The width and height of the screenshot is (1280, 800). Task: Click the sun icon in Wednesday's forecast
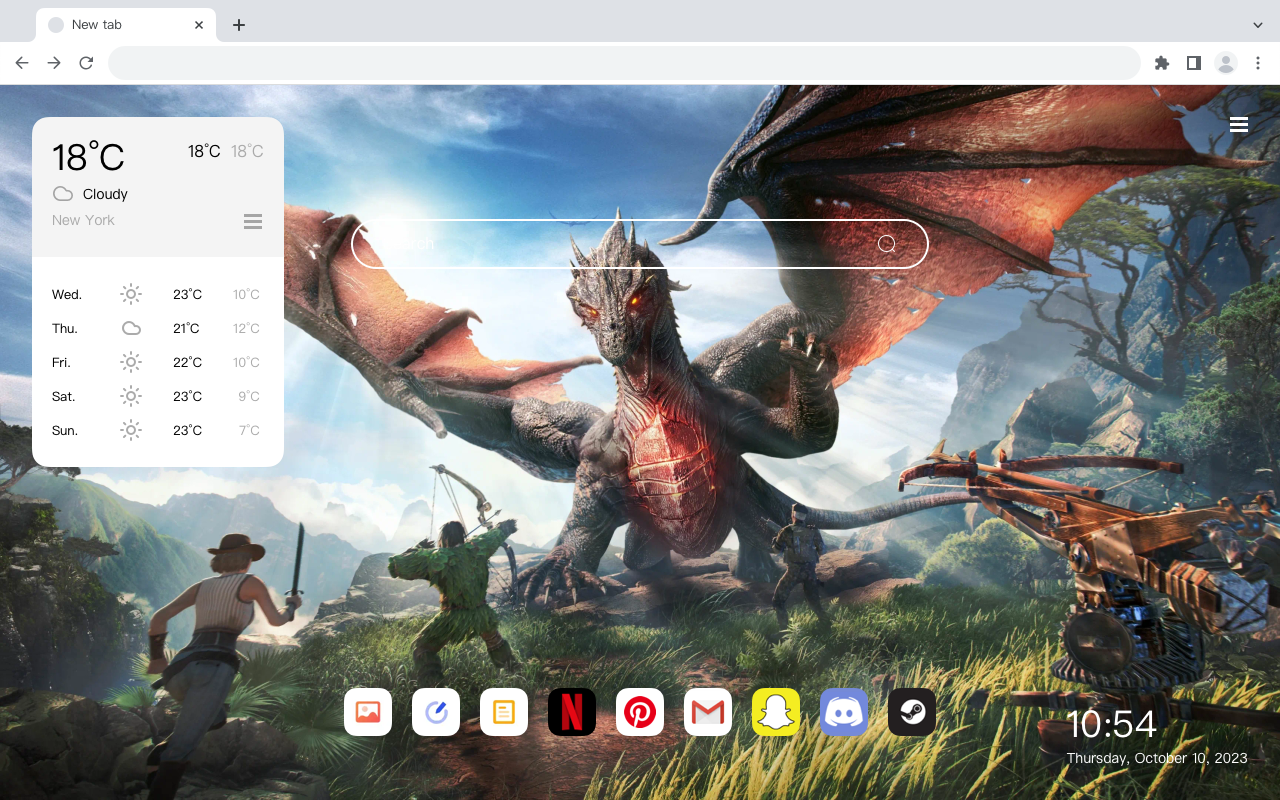(x=131, y=294)
